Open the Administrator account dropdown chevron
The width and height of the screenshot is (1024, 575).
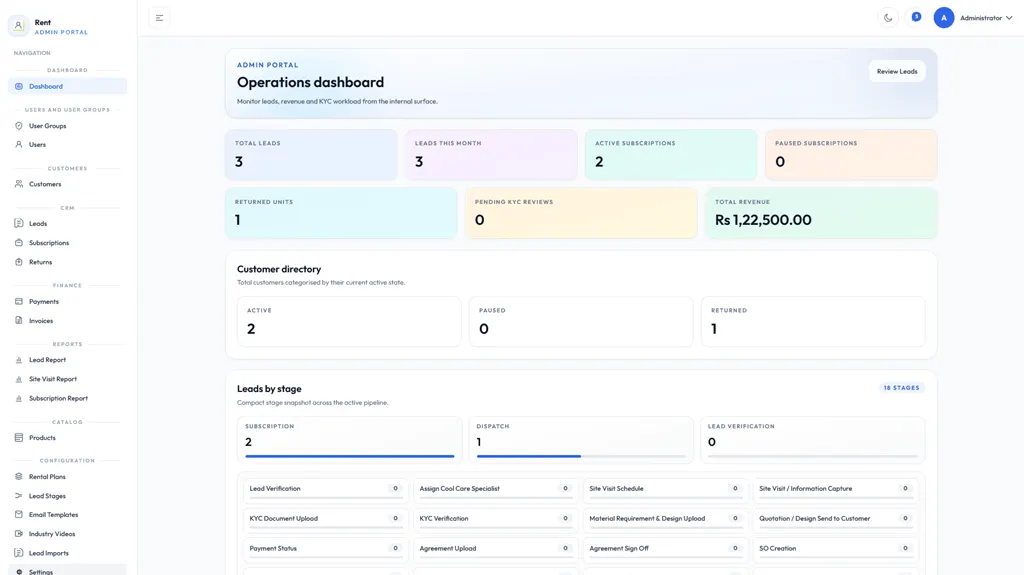[x=1009, y=18]
